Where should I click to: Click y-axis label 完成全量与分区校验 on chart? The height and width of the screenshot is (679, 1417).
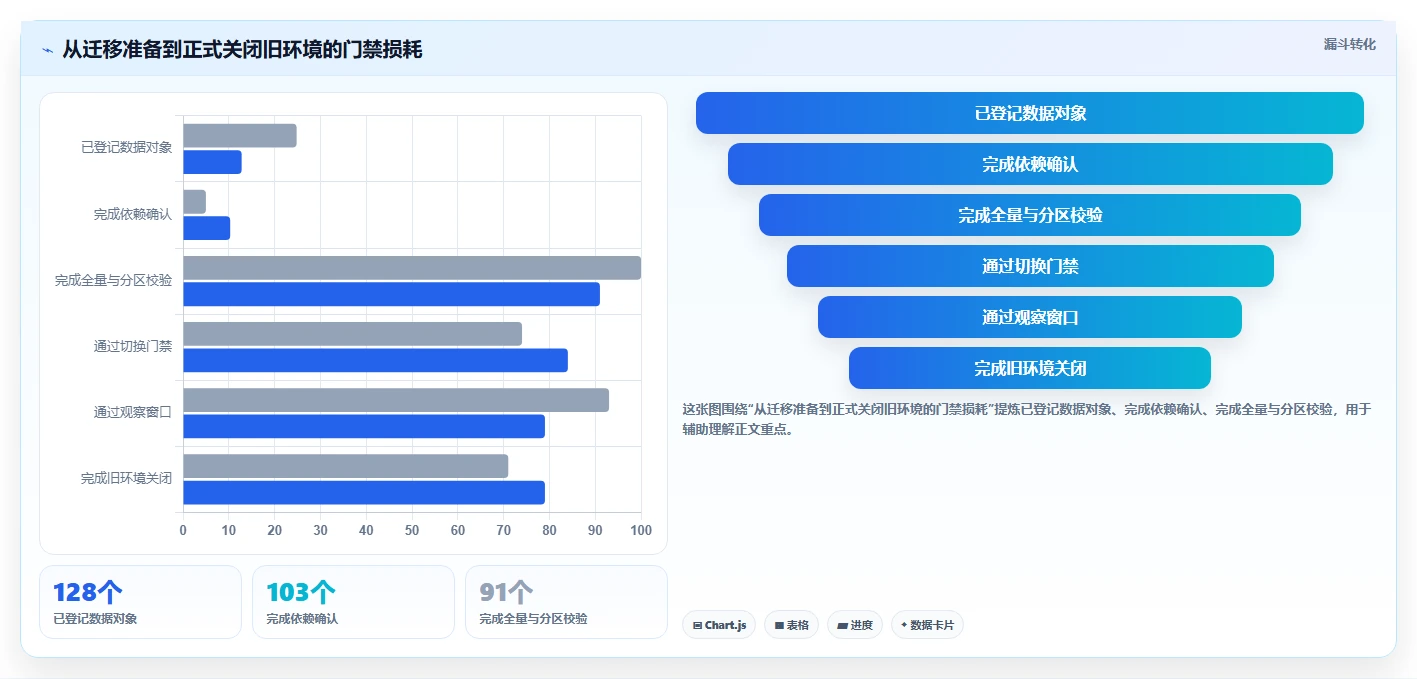click(113, 281)
